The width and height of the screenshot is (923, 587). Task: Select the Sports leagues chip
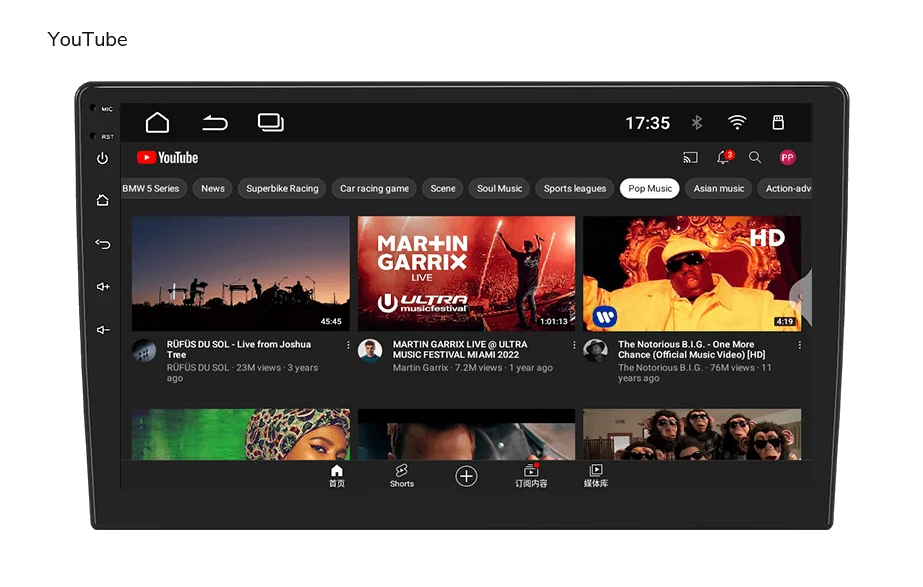(575, 188)
